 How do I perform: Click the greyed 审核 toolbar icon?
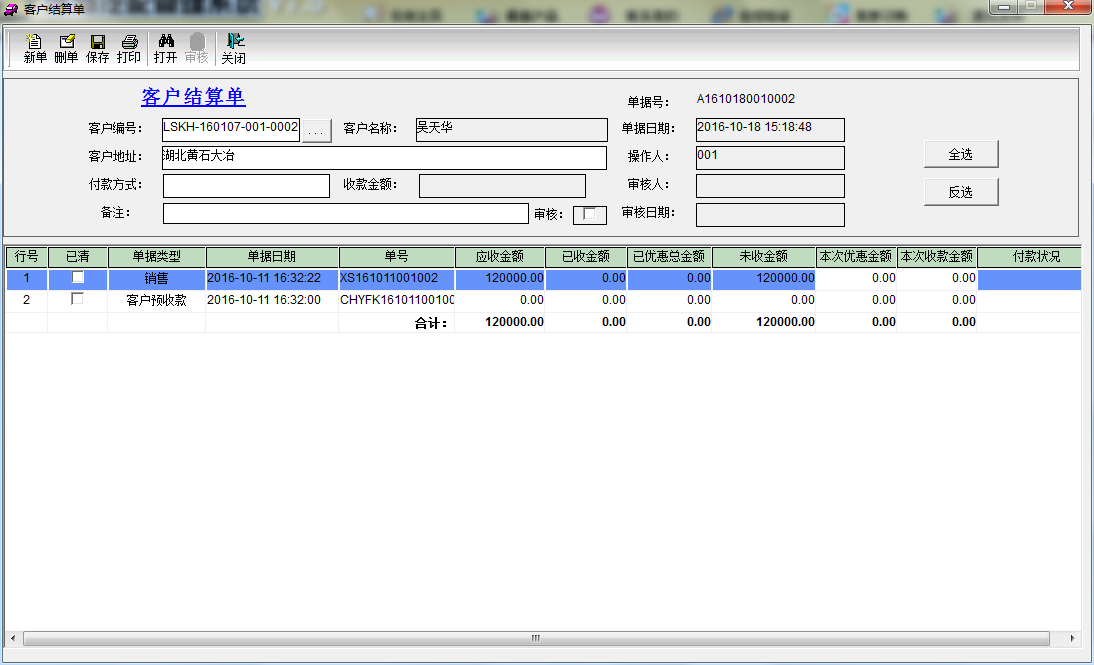197,49
